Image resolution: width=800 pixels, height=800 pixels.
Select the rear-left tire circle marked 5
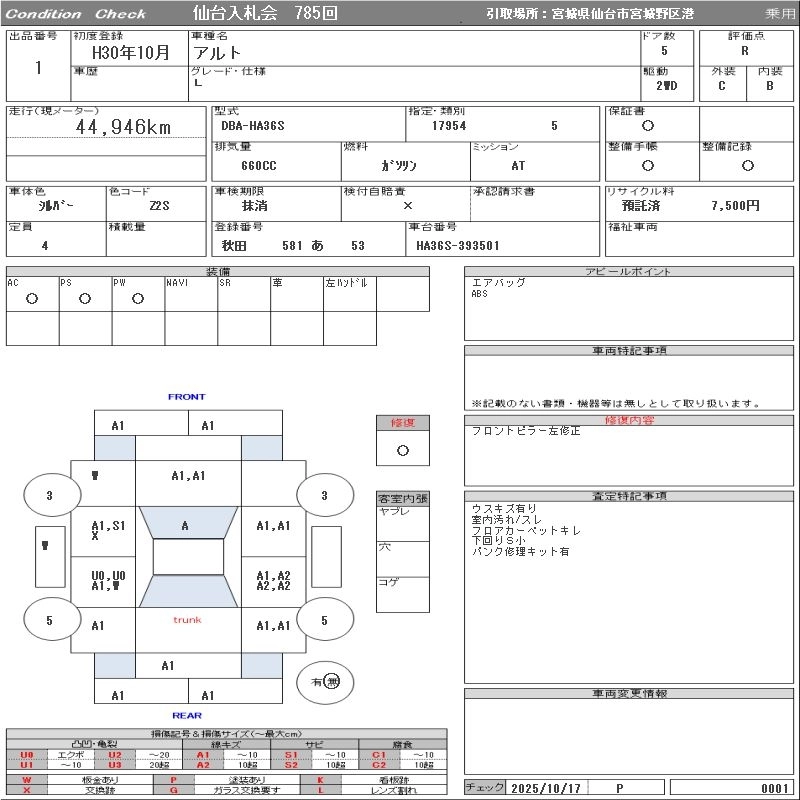pos(49,620)
